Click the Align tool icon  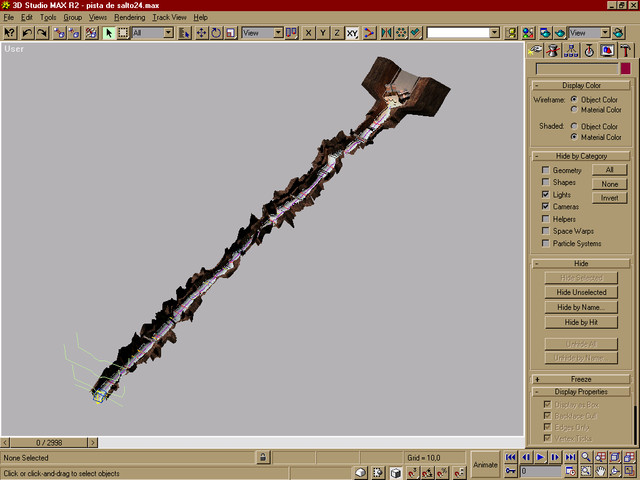(x=416, y=33)
